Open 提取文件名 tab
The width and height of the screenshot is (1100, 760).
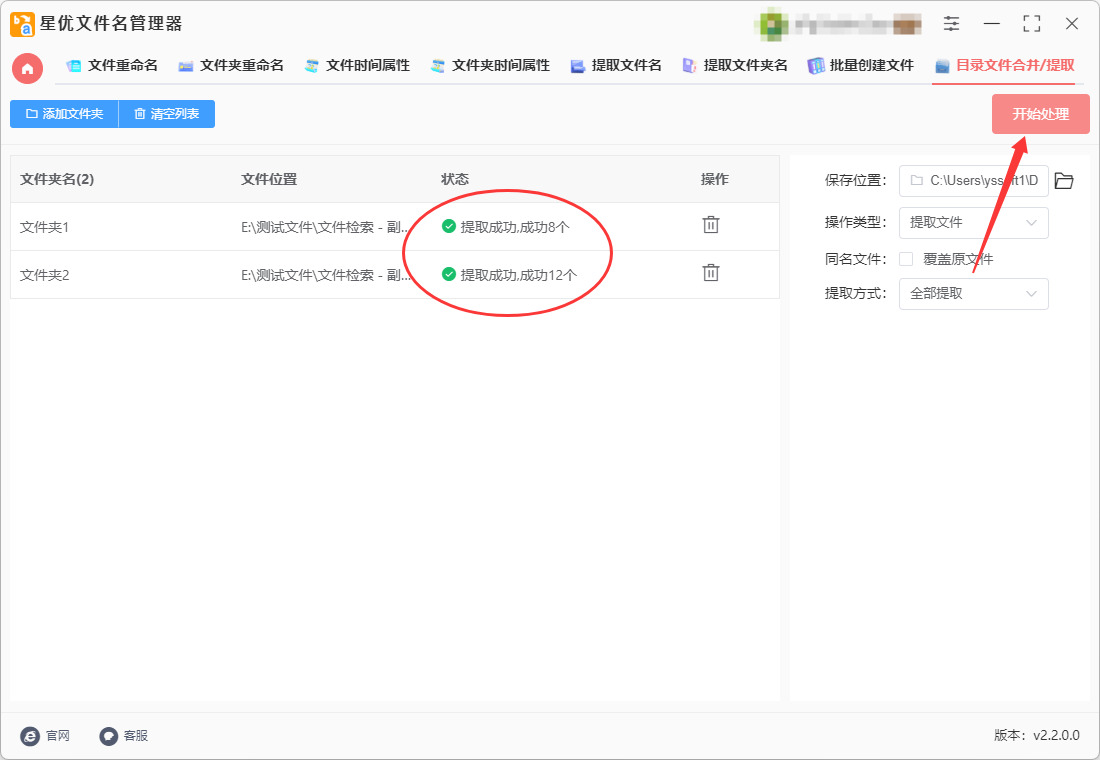(616, 65)
